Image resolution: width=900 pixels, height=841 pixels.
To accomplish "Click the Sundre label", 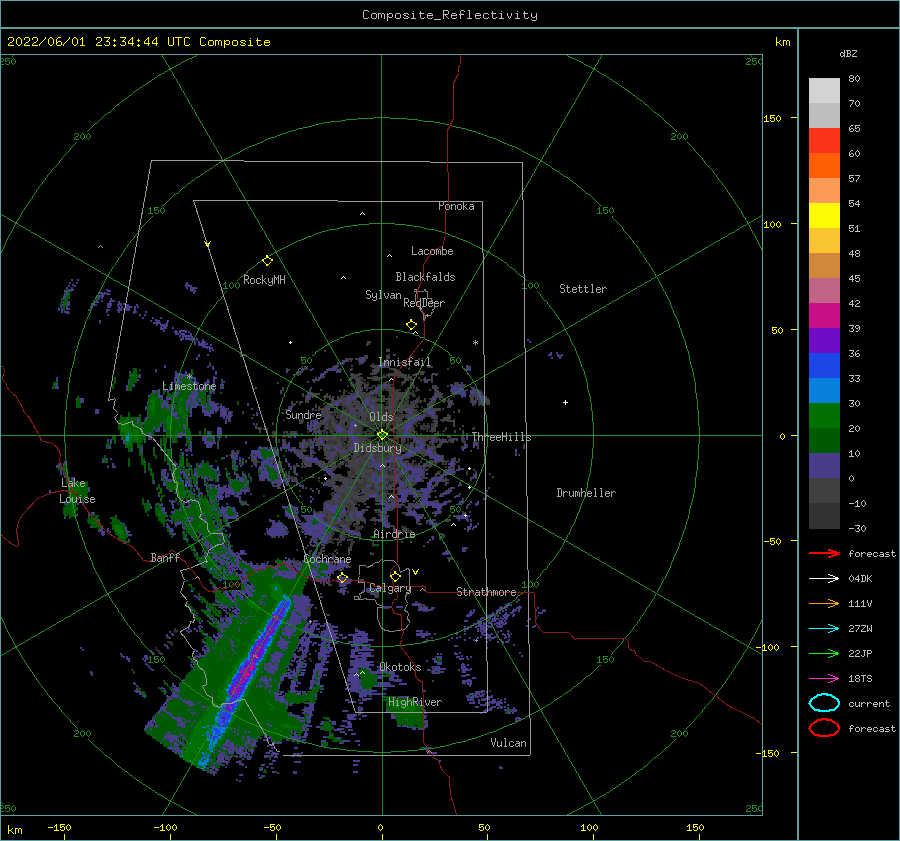I will [x=304, y=414].
